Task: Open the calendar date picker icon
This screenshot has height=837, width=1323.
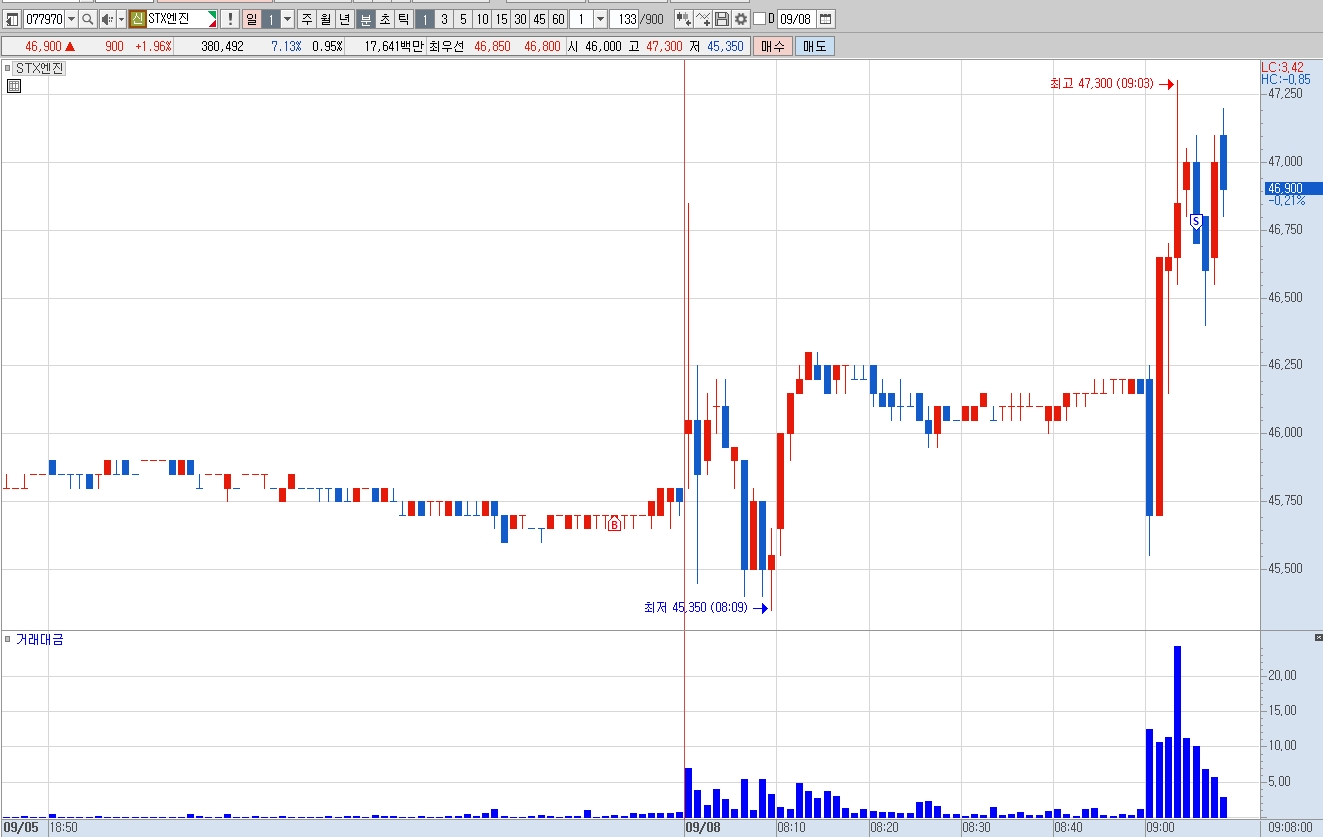Action: (x=825, y=19)
